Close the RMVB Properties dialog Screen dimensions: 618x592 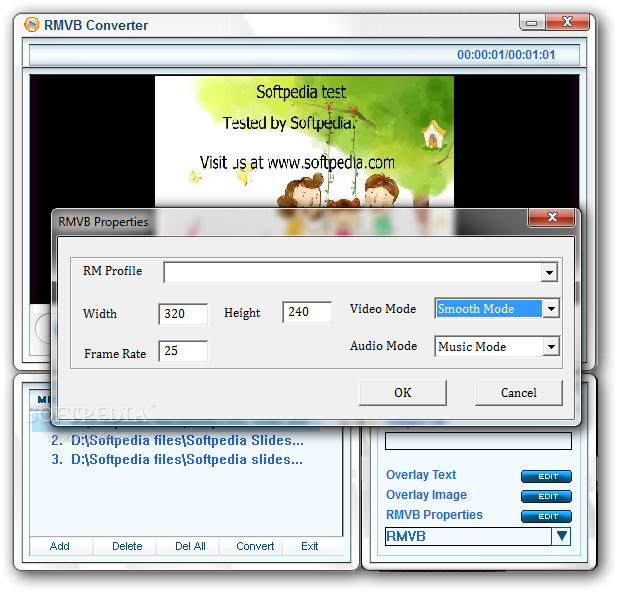[552, 218]
